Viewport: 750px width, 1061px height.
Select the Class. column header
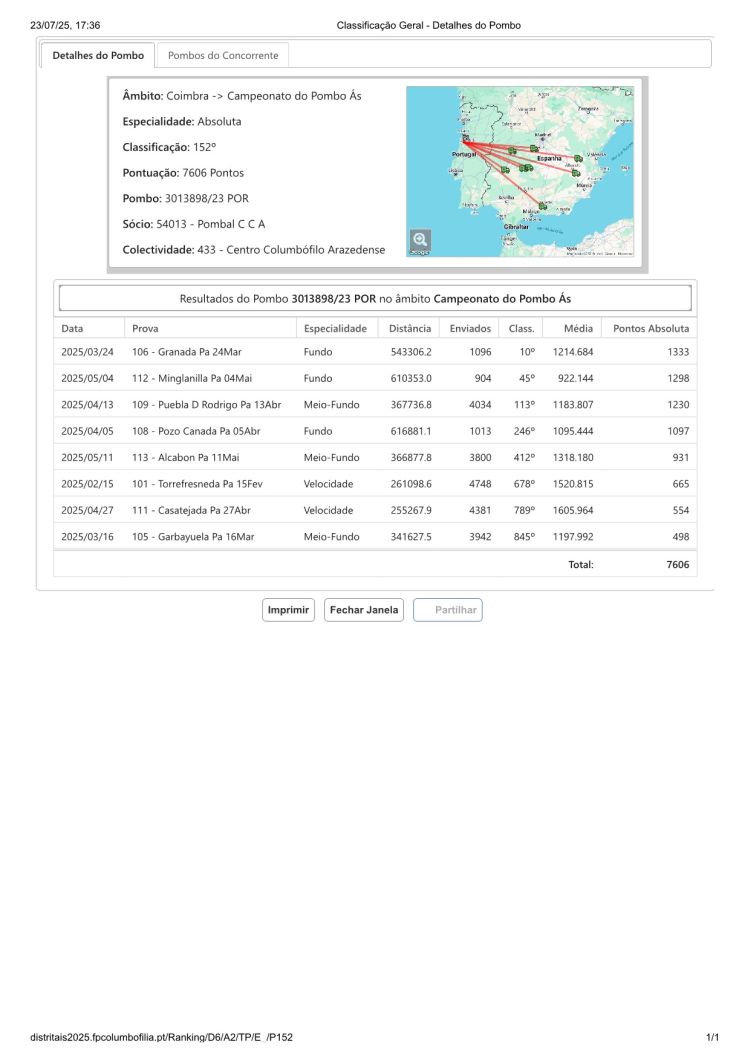521,328
